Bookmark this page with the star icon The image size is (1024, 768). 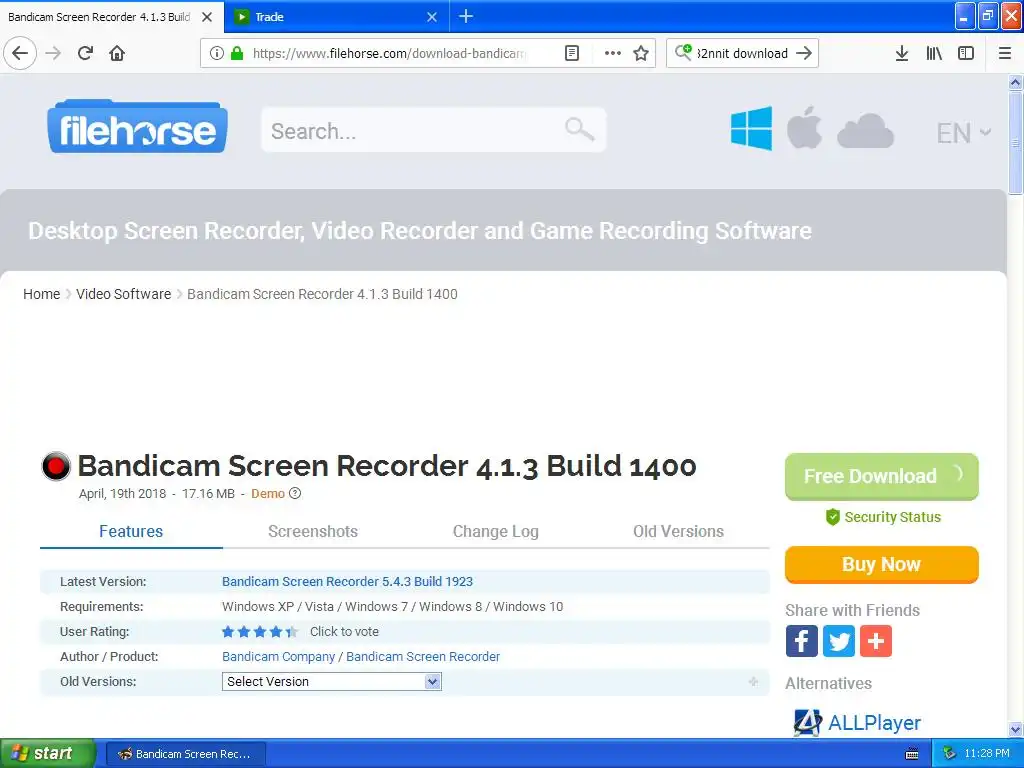[x=641, y=53]
